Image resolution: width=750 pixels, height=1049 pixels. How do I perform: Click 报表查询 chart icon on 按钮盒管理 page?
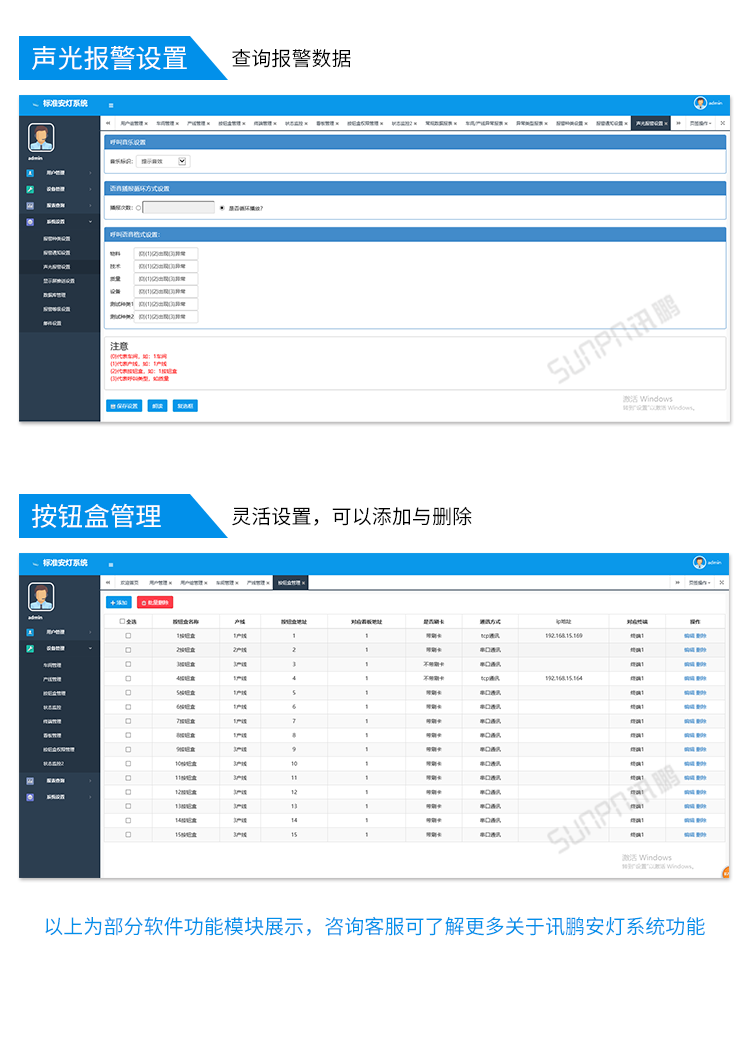pyautogui.click(x=30, y=781)
